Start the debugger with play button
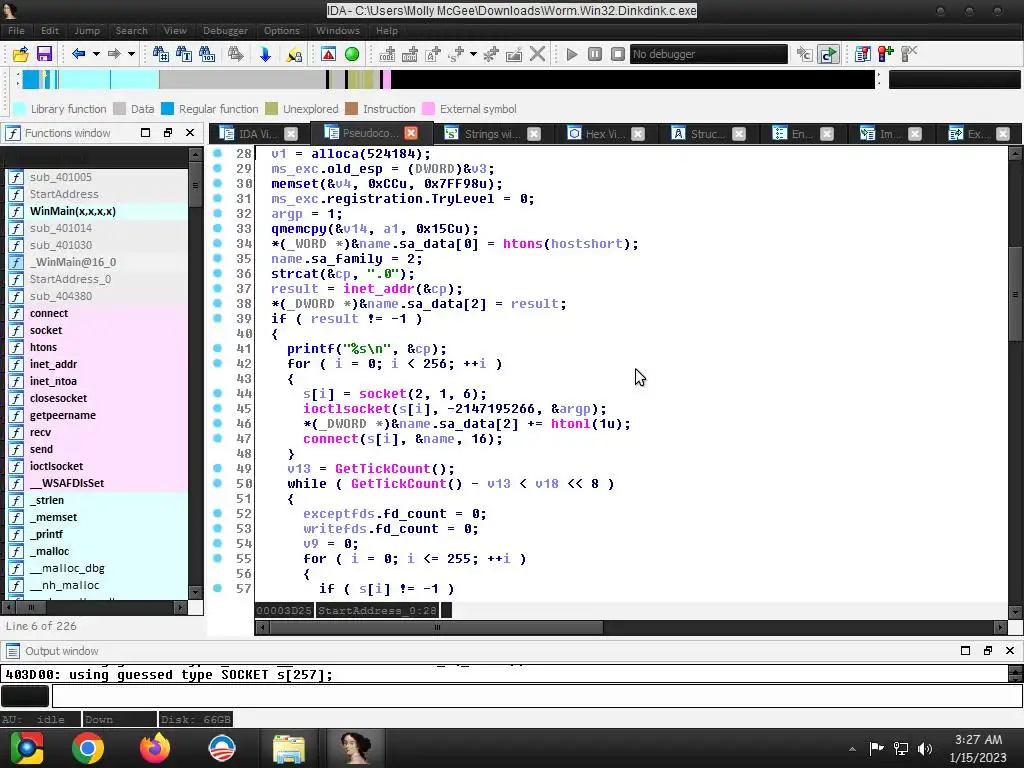The width and height of the screenshot is (1024, 768). click(571, 54)
